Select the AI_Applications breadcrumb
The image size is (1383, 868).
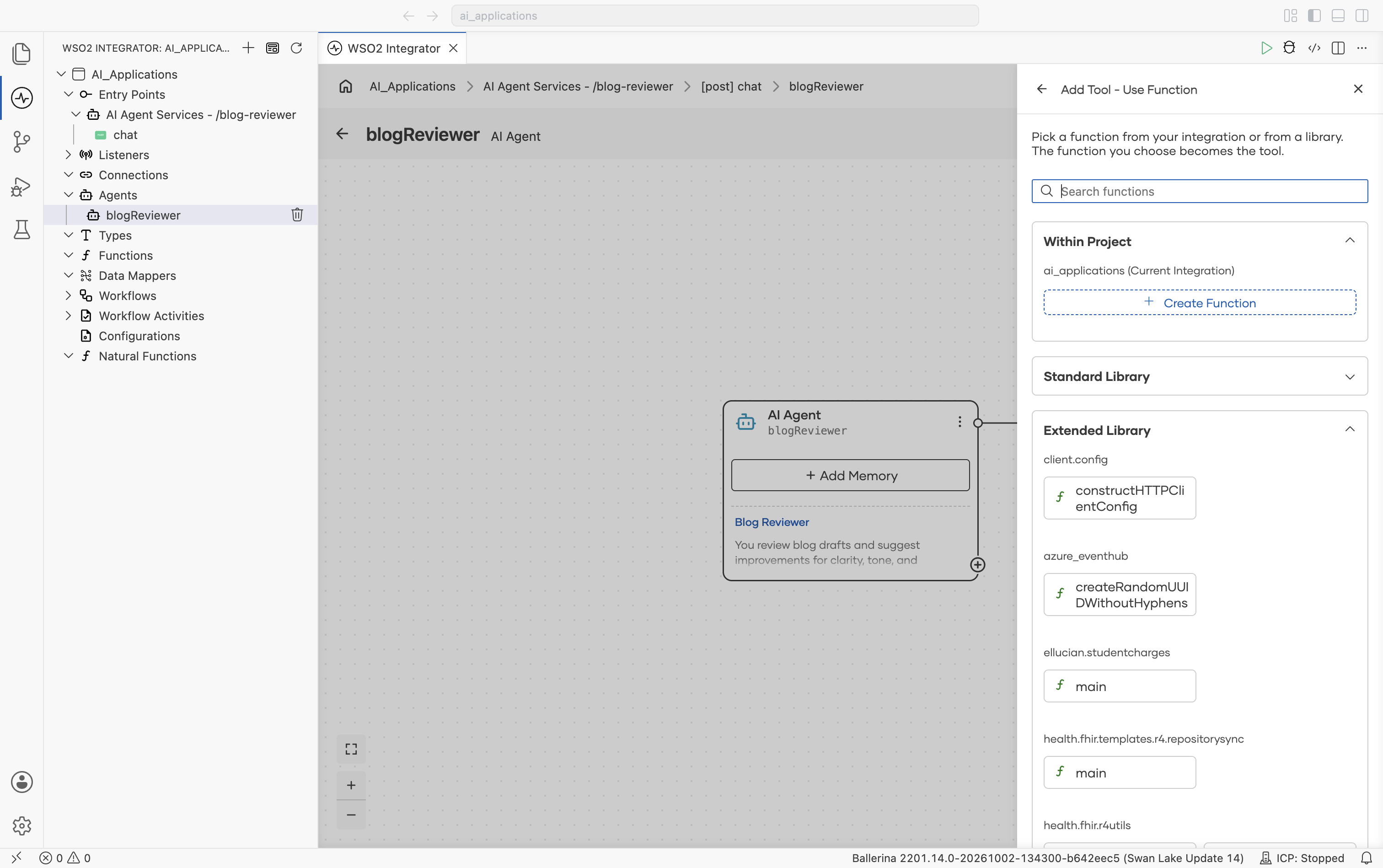point(412,86)
